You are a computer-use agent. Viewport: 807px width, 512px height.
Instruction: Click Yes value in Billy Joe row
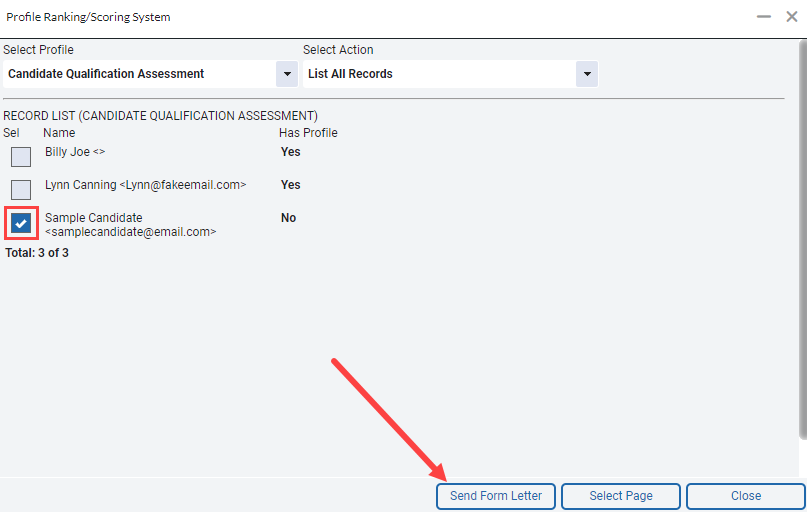291,152
